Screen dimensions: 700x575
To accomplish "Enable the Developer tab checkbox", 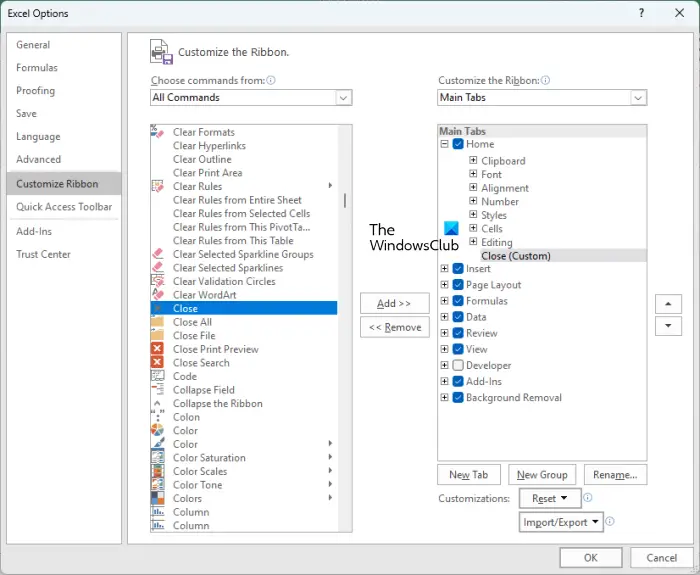I will [x=458, y=365].
